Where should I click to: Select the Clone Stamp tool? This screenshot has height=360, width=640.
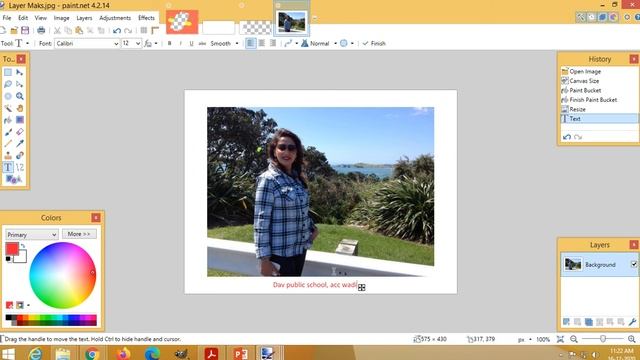tap(8, 156)
